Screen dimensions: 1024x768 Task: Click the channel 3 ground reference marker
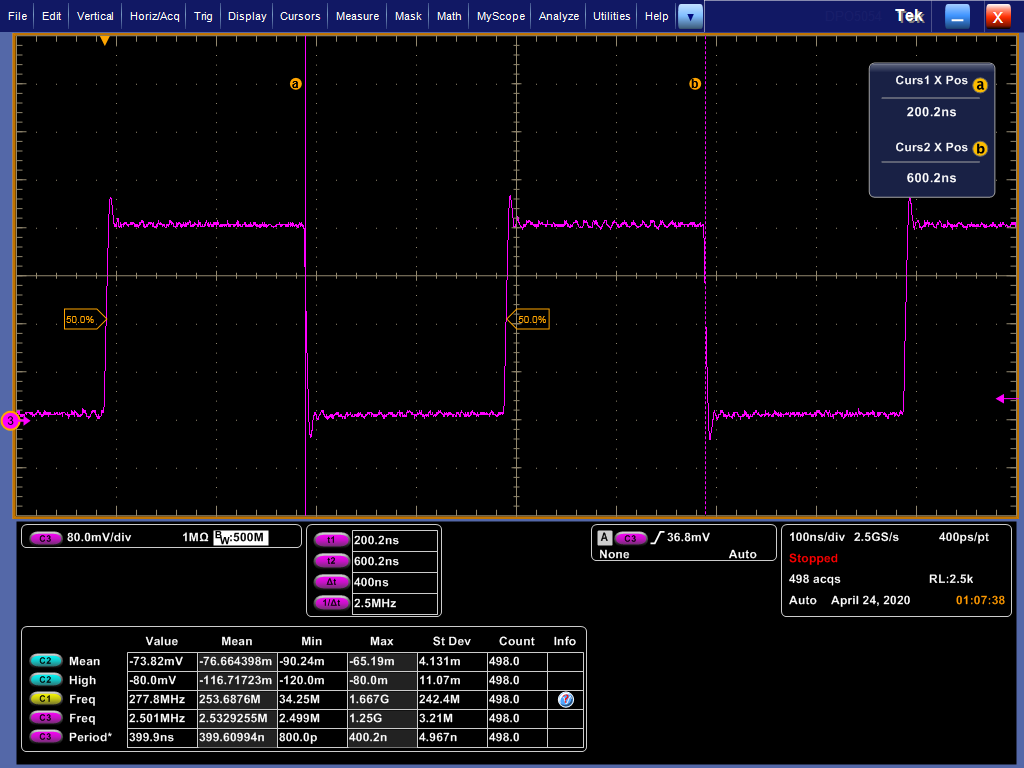11,421
